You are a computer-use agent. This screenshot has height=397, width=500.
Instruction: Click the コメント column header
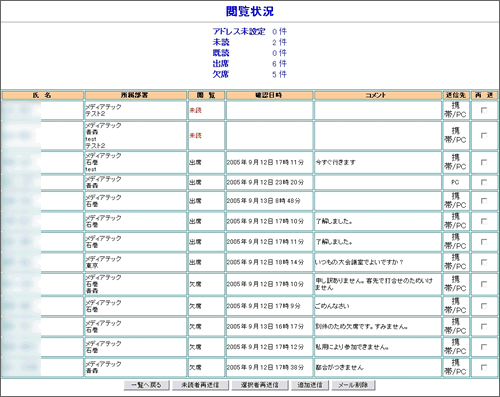click(378, 95)
